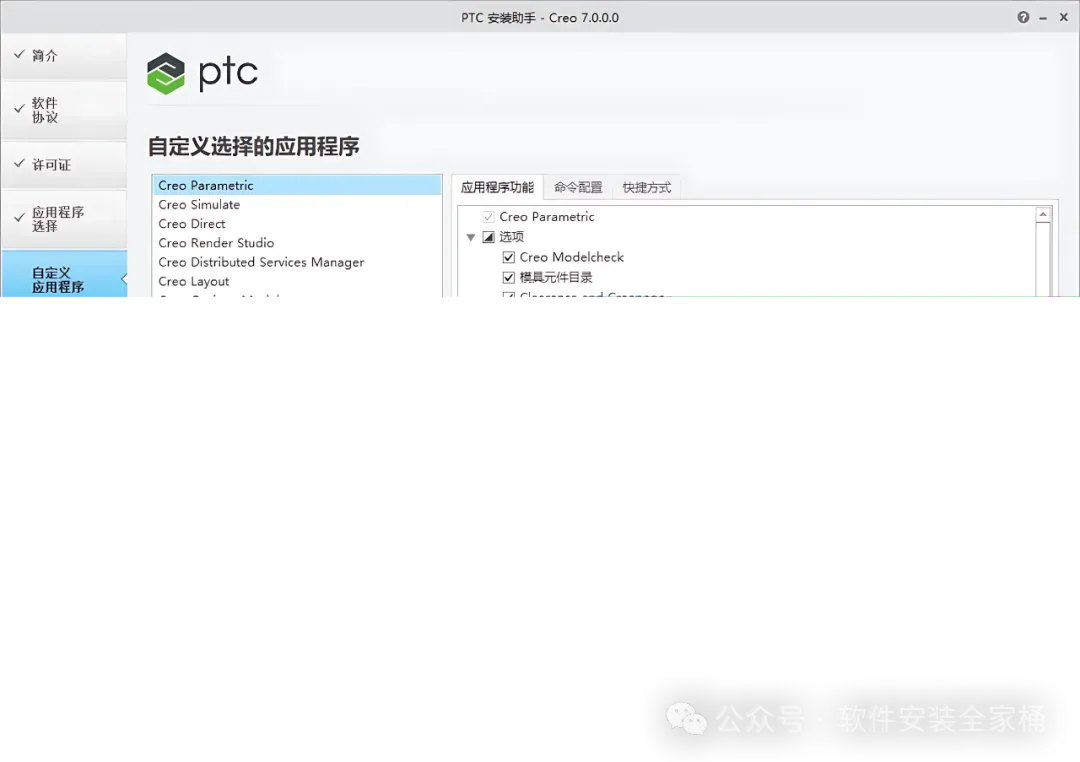Uncheck the 模具元件目录 option
The image size is (1080, 762).
508,277
